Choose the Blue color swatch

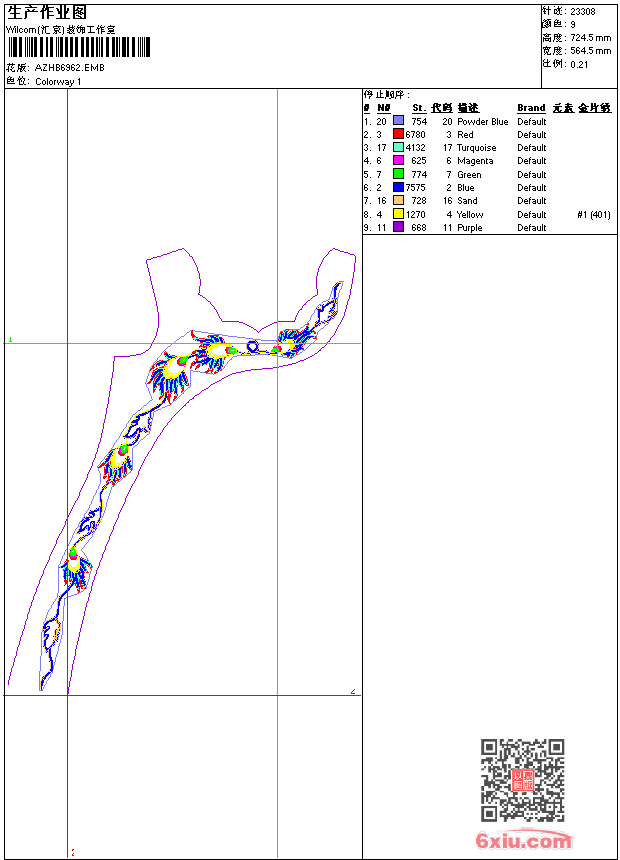click(x=398, y=187)
